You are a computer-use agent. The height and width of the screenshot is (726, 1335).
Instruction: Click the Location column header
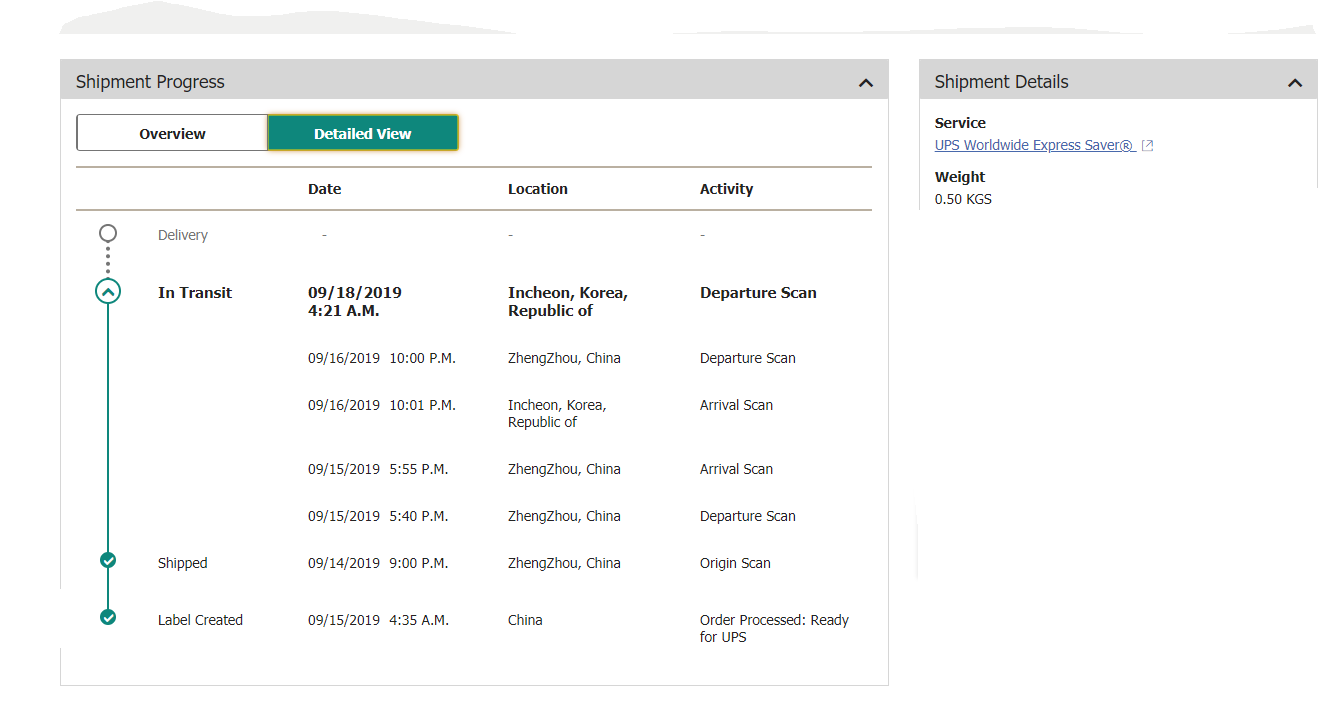tap(538, 189)
